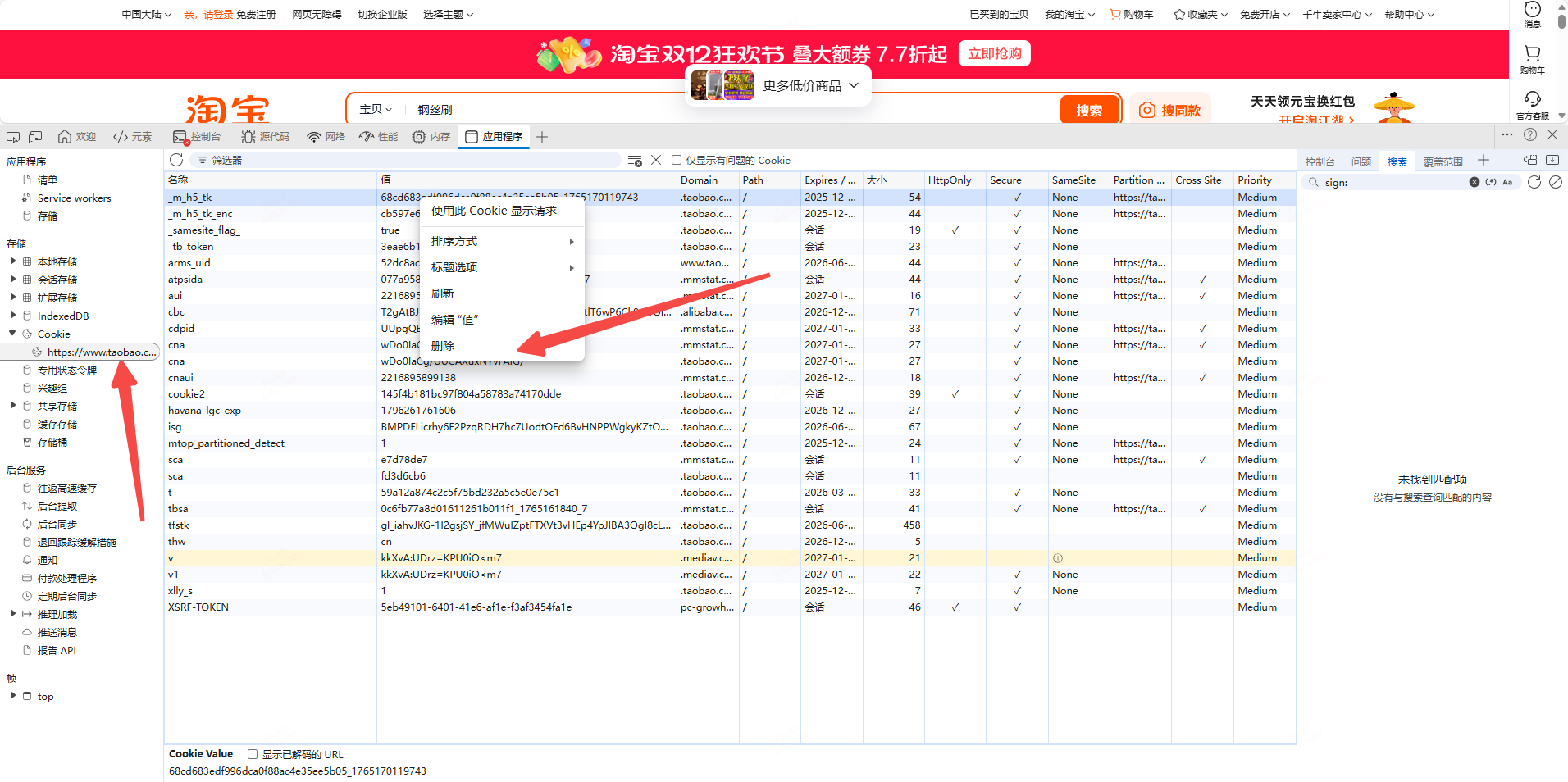
Task: Open Service workers in the sidebar
Action: click(74, 198)
